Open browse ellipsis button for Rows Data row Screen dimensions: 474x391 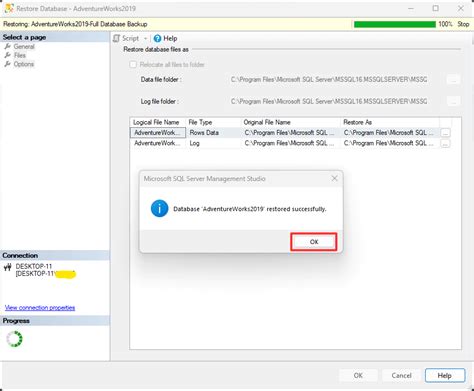pos(445,133)
